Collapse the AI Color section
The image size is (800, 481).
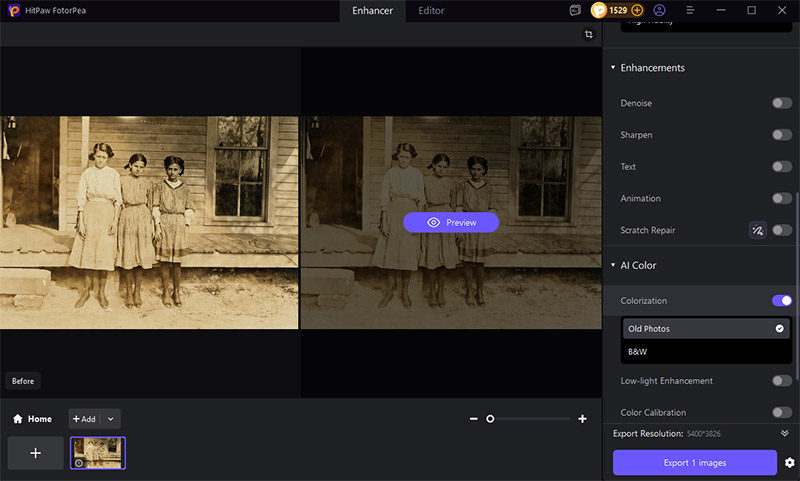pyautogui.click(x=613, y=265)
